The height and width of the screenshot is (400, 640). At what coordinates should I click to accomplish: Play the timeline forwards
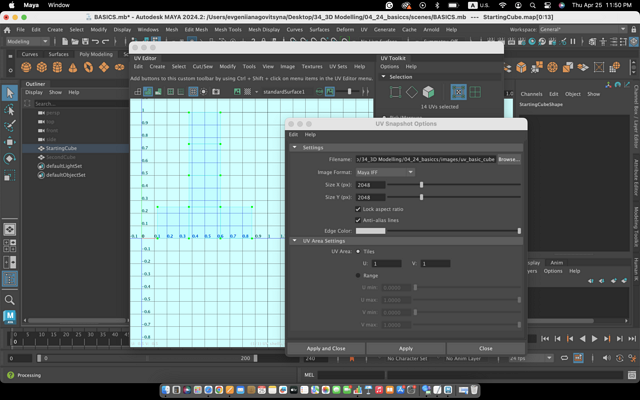tap(595, 338)
